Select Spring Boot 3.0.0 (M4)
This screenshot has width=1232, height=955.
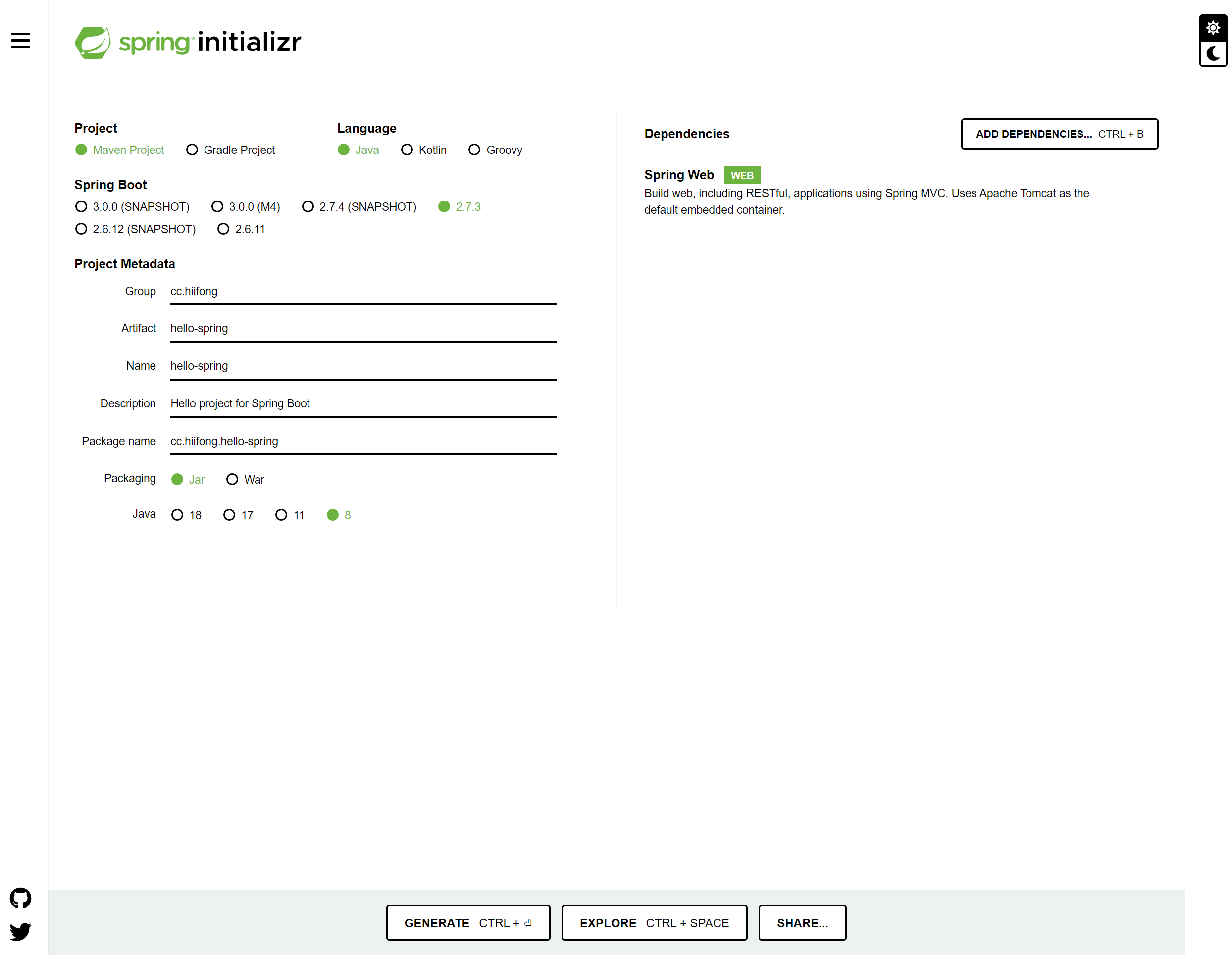click(x=217, y=207)
